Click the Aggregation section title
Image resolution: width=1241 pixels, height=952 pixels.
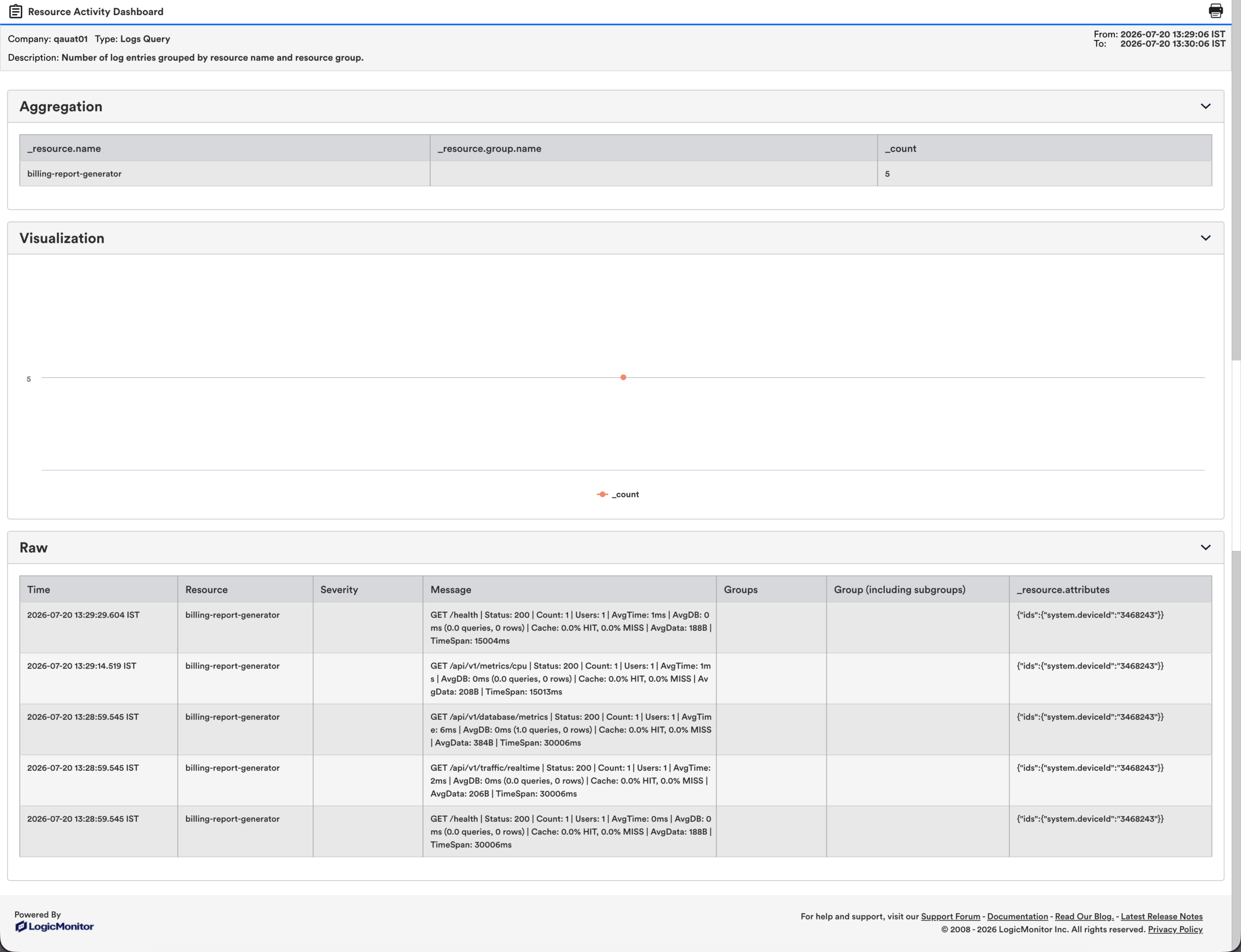pos(61,107)
